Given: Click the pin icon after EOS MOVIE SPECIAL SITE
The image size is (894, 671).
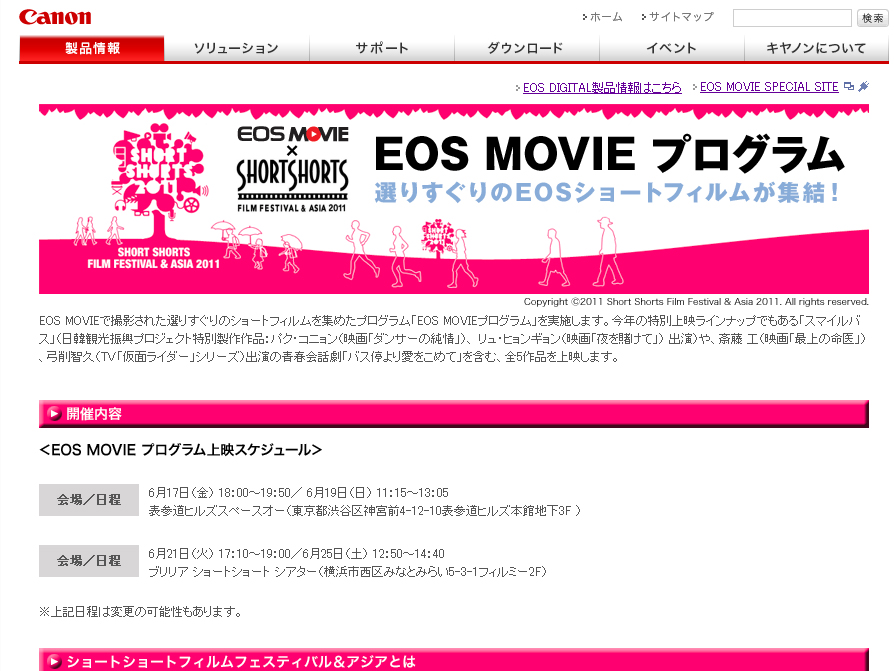Looking at the screenshot, I should [864, 87].
